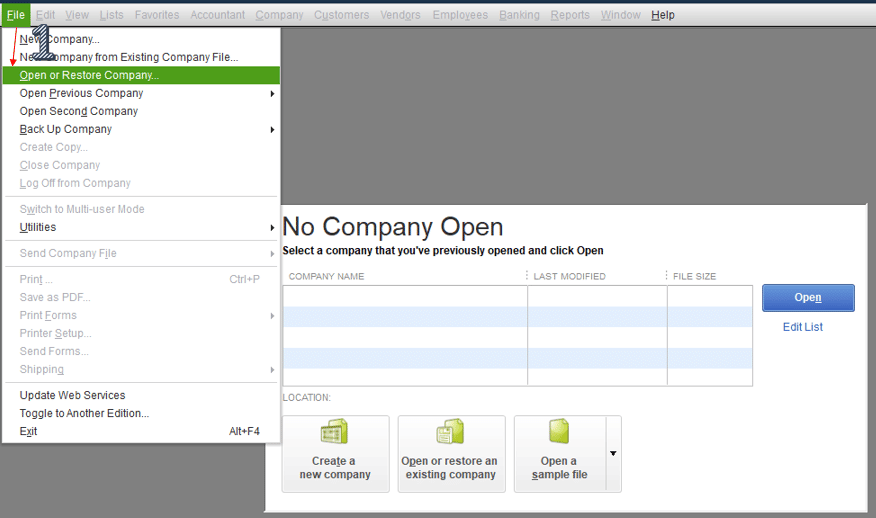Open the Lists menu
The width and height of the screenshot is (876, 518).
(111, 15)
